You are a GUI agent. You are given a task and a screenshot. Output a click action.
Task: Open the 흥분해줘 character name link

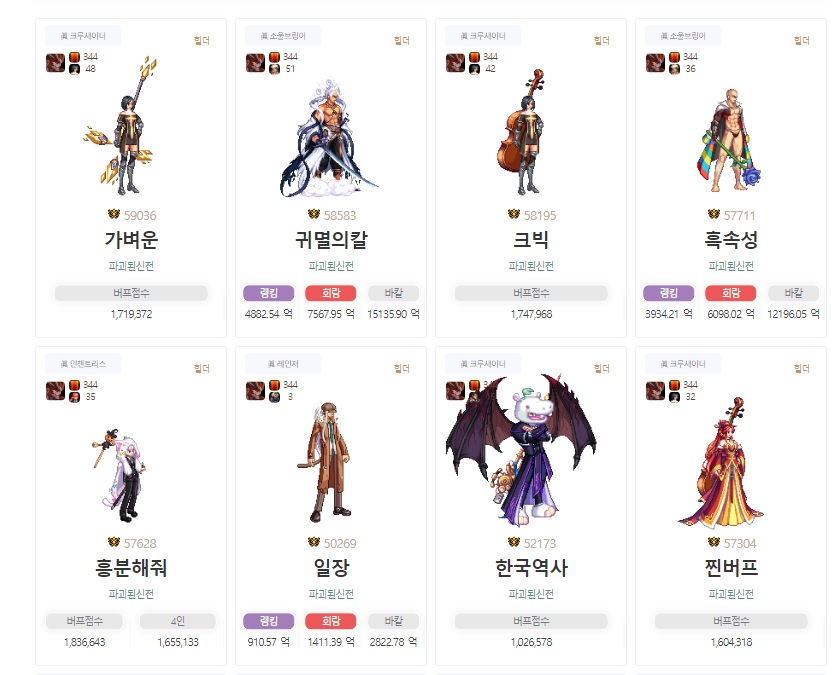pos(131,567)
